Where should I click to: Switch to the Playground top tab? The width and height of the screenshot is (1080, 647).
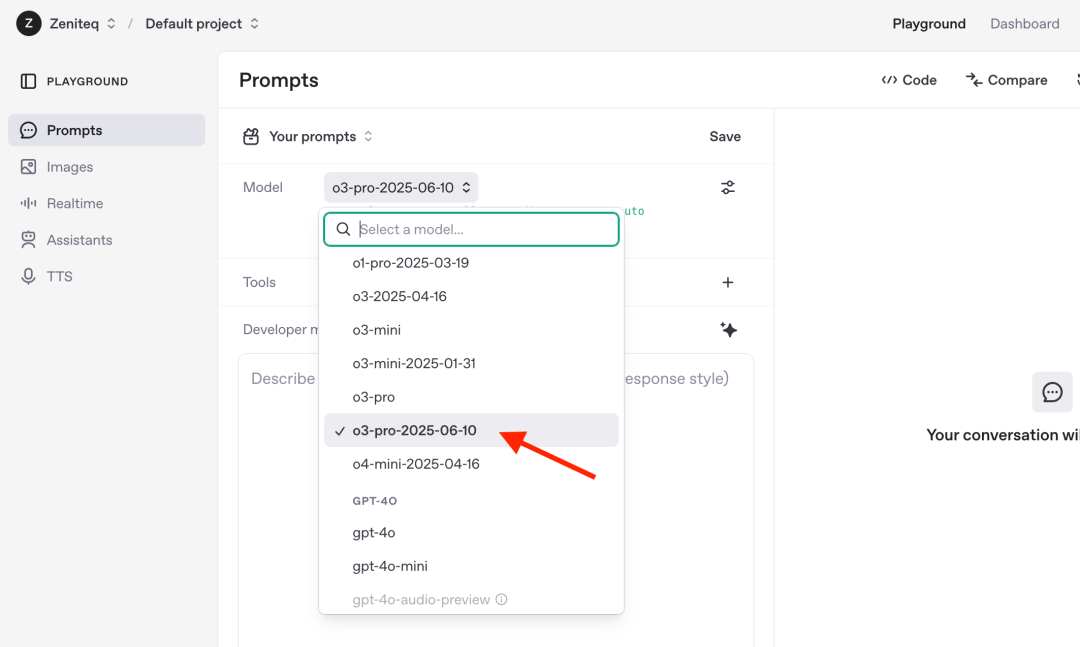point(928,23)
